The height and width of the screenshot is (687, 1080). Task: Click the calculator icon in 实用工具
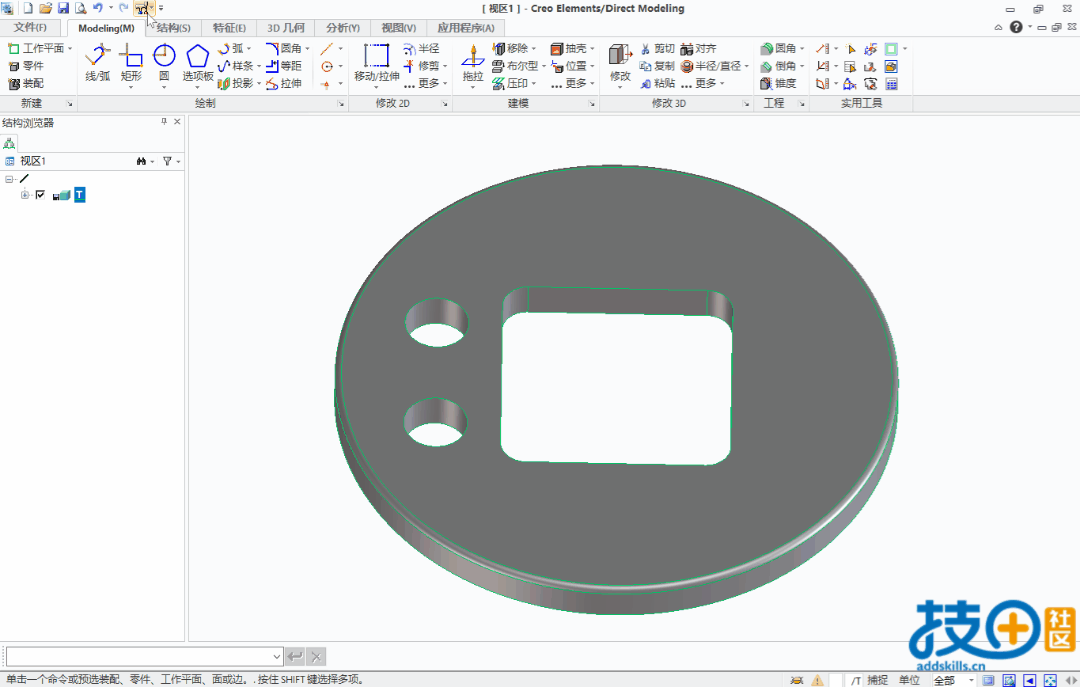[x=891, y=84]
